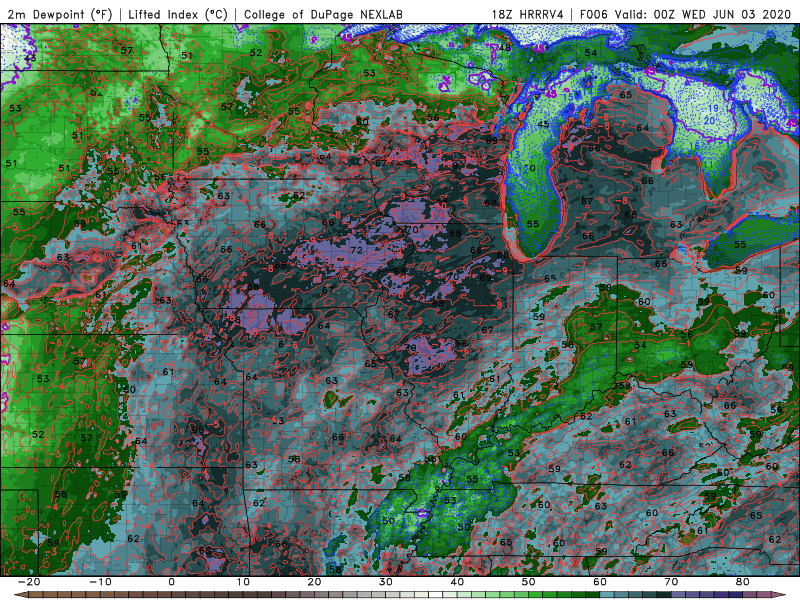Click the 0 label on color scale
This screenshot has height=600, width=800.
tap(171, 582)
